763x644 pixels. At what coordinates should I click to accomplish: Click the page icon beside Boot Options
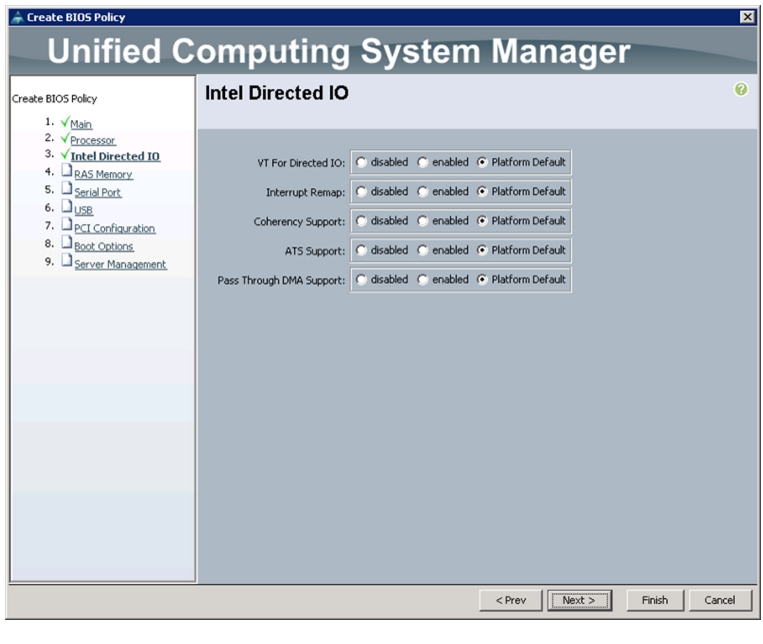coord(67,242)
